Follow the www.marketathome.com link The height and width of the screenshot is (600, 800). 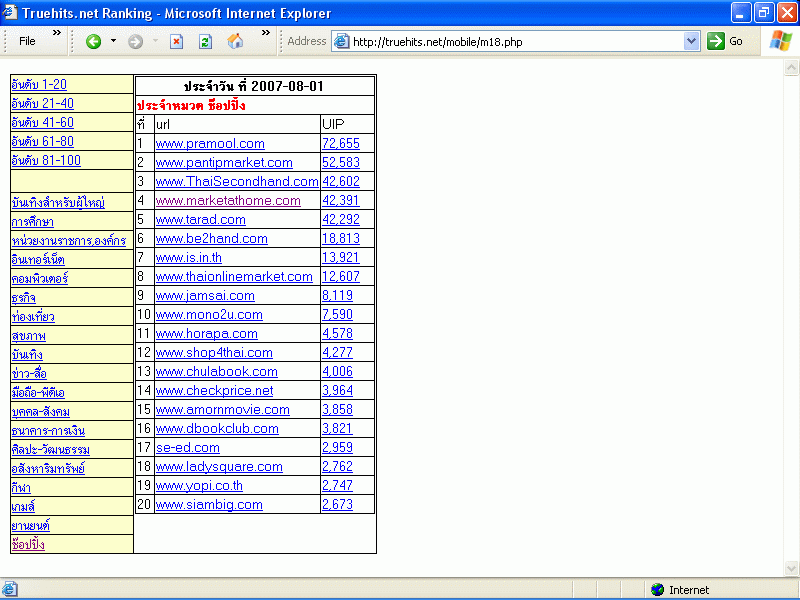(x=228, y=201)
